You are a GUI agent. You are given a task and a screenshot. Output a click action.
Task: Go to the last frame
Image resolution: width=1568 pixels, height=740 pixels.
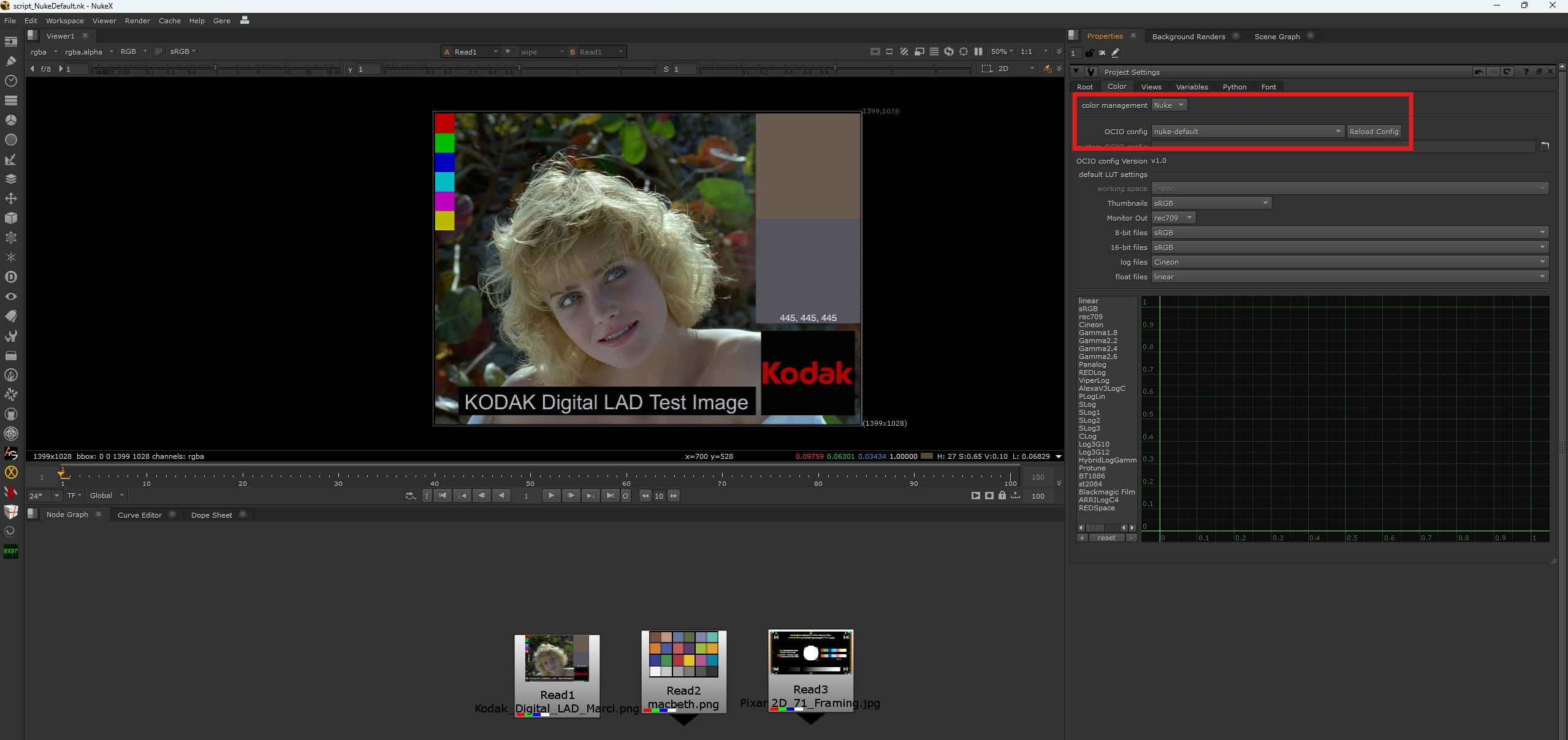coord(610,496)
